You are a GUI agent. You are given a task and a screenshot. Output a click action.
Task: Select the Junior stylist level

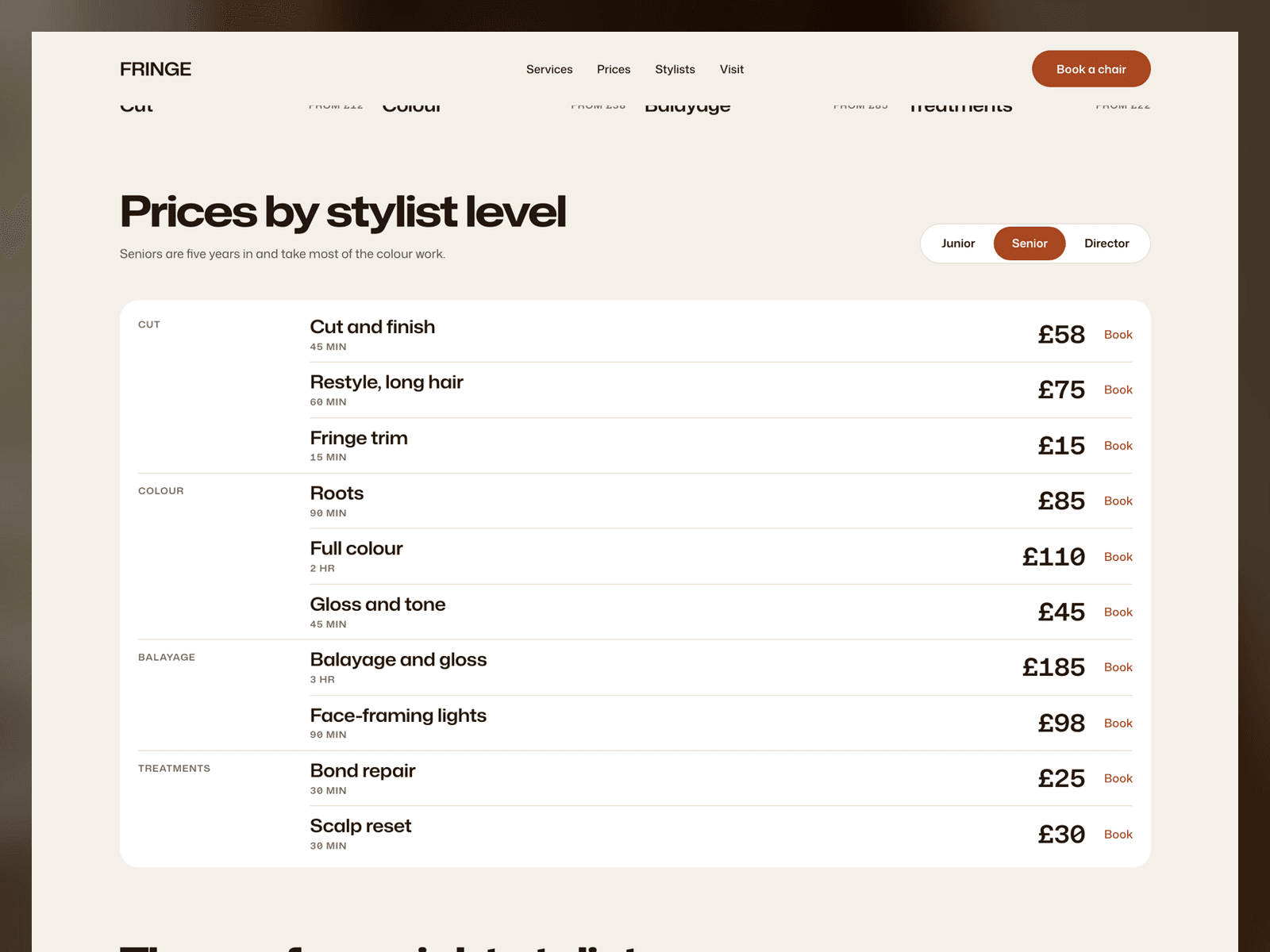point(958,244)
